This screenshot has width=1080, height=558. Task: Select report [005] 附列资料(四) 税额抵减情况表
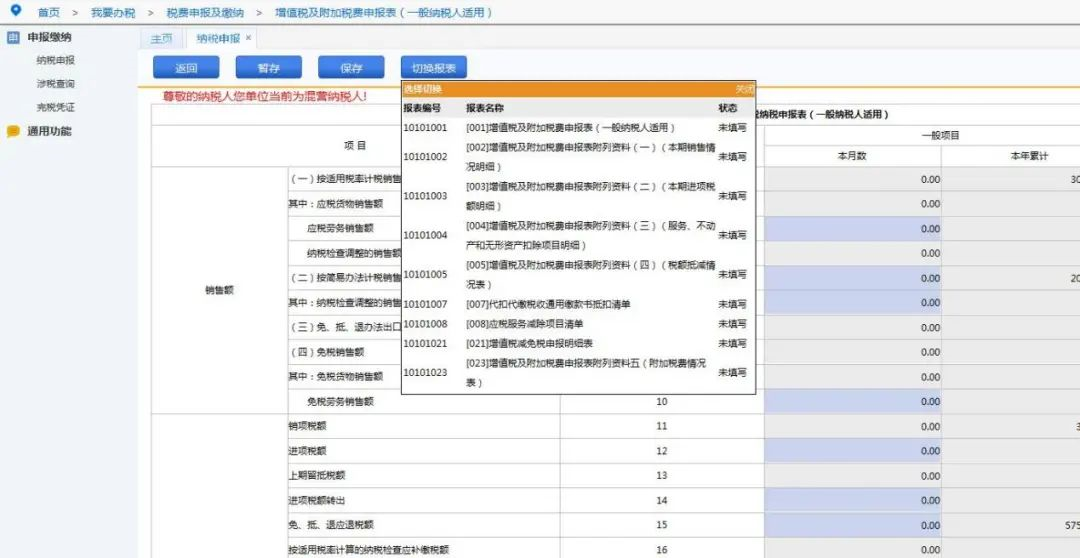pyautogui.click(x=591, y=275)
